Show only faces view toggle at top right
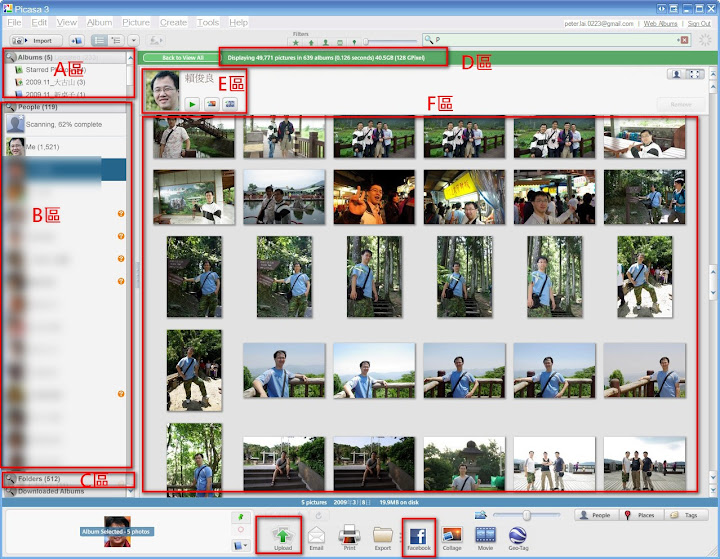Screen dimensions: 720x559 pyautogui.click(x=676, y=74)
